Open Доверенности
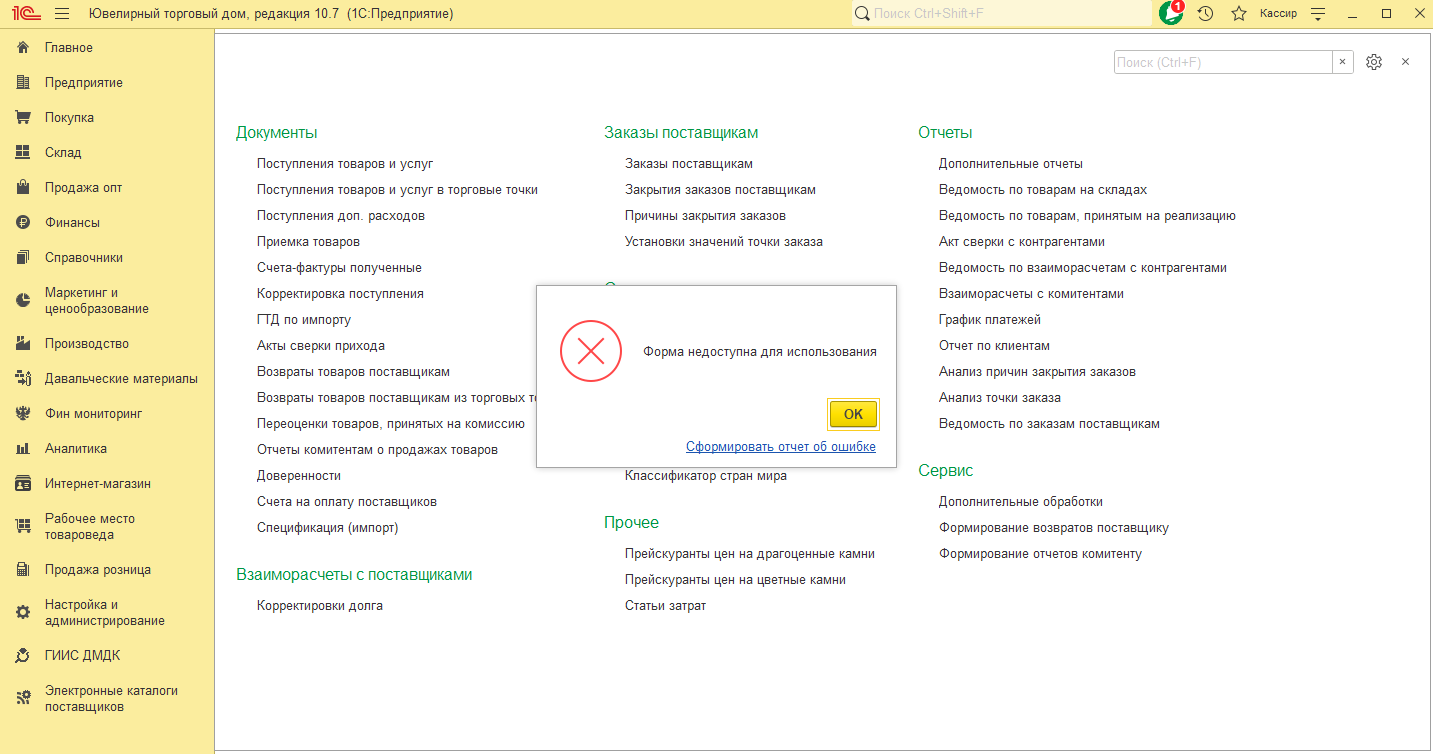1433x754 pixels. click(x=299, y=476)
